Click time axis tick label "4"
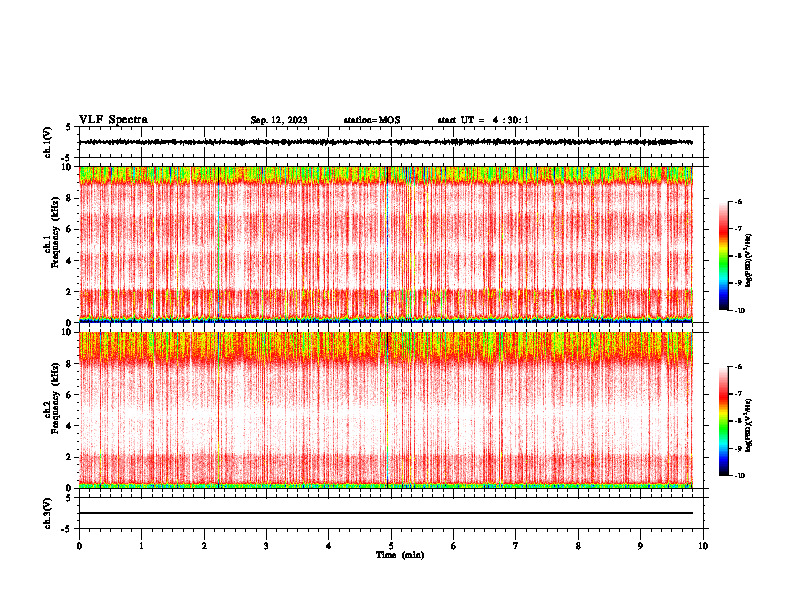 click(329, 546)
